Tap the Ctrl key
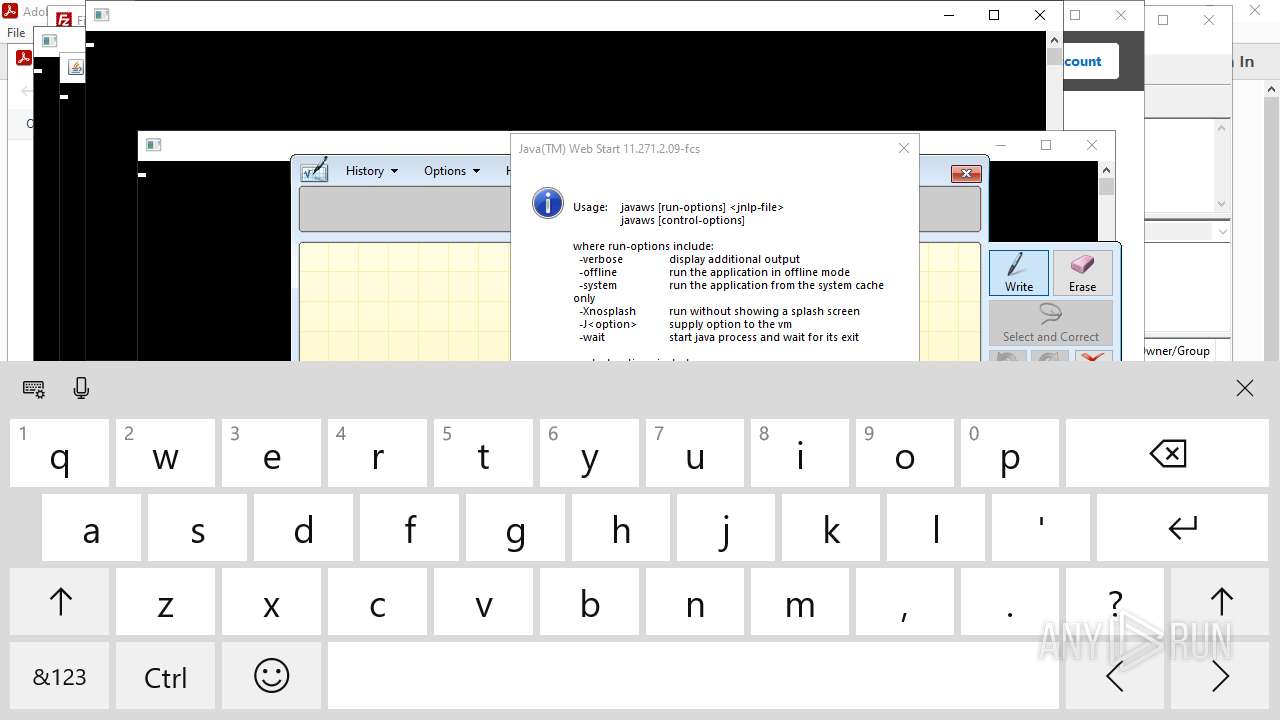The width and height of the screenshot is (1280, 720). tap(165, 676)
